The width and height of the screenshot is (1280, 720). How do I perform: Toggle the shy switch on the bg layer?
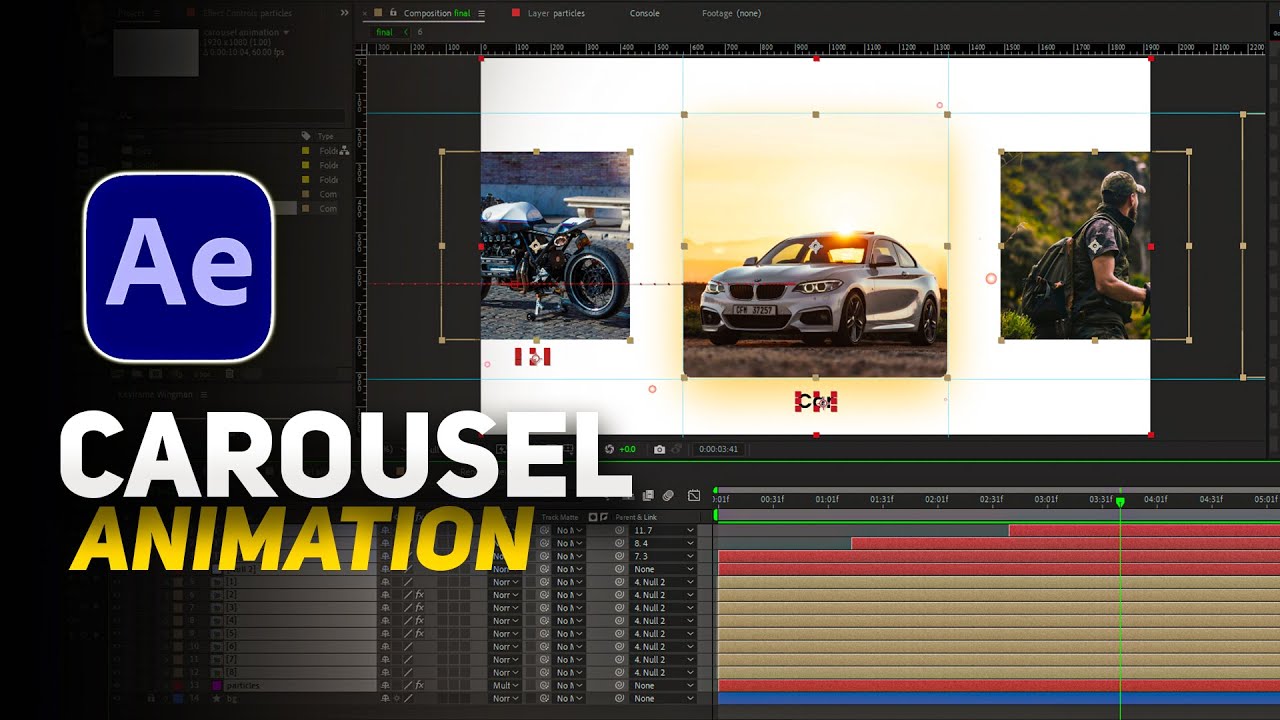click(x=385, y=699)
